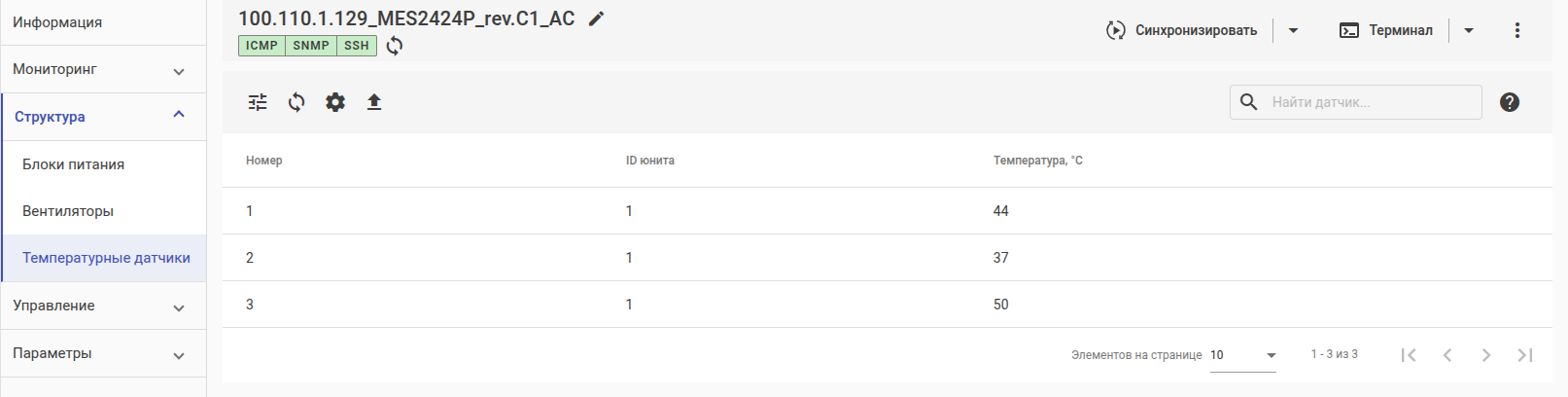The width and height of the screenshot is (1568, 397).
Task: Open Блоки питания menu item
Action: [x=74, y=164]
